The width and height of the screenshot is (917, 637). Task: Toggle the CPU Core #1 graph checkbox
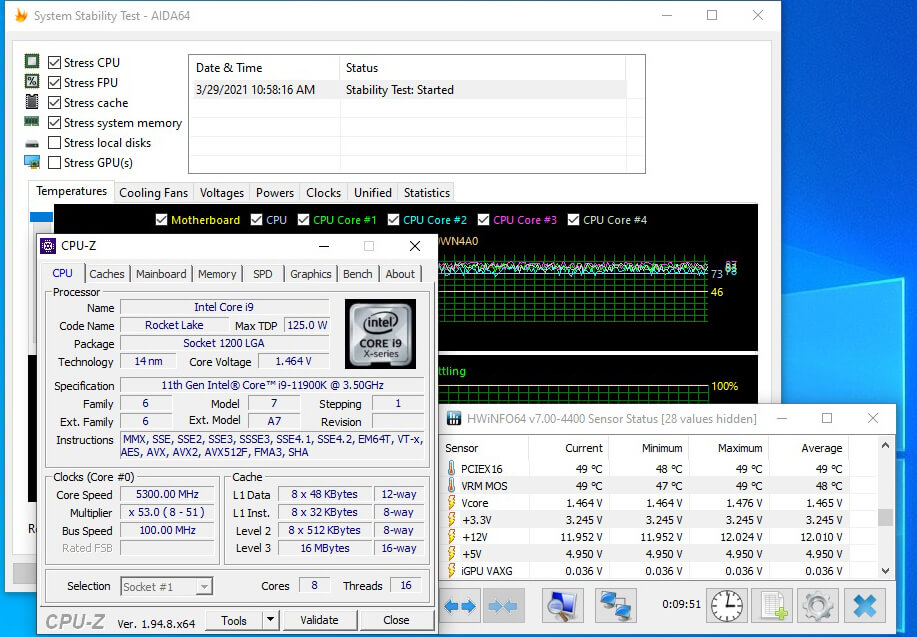[x=302, y=220]
